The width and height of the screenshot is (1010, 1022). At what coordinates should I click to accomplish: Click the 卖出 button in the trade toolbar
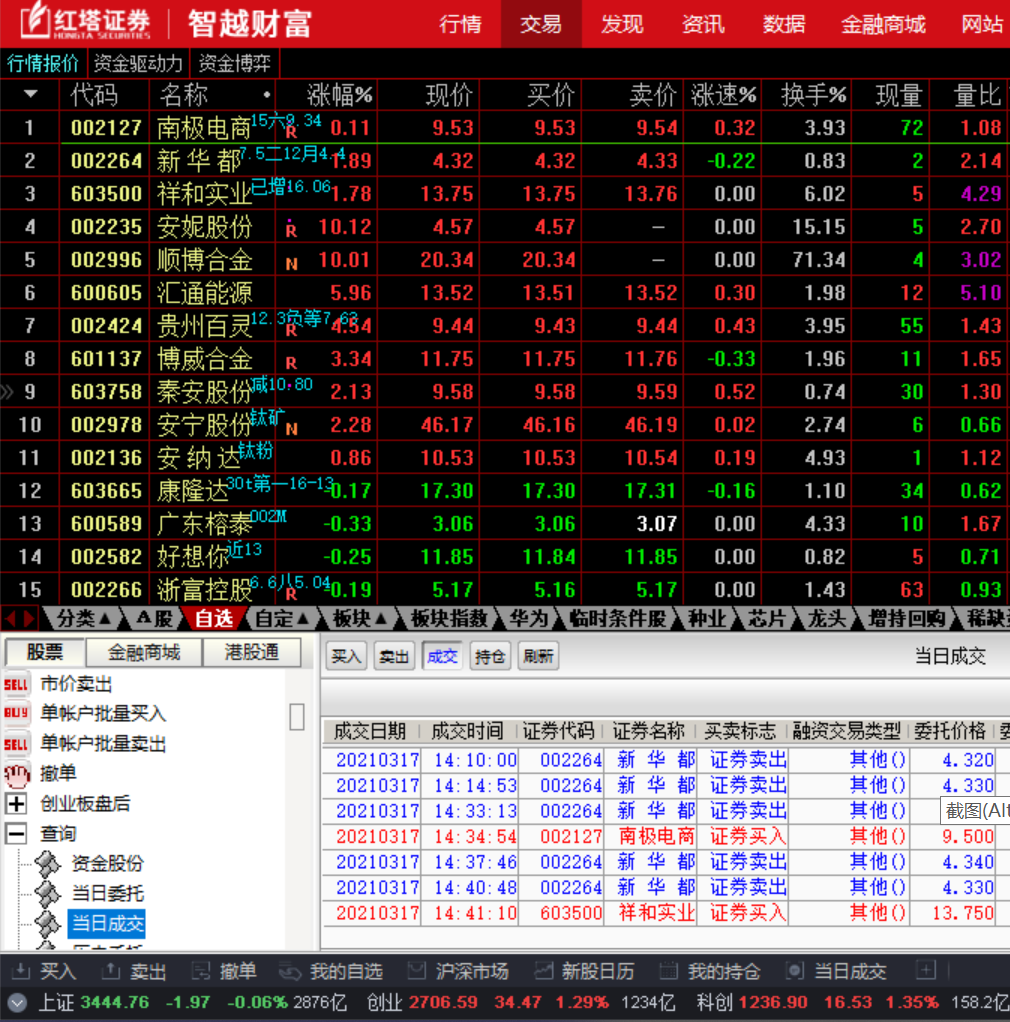click(x=394, y=656)
